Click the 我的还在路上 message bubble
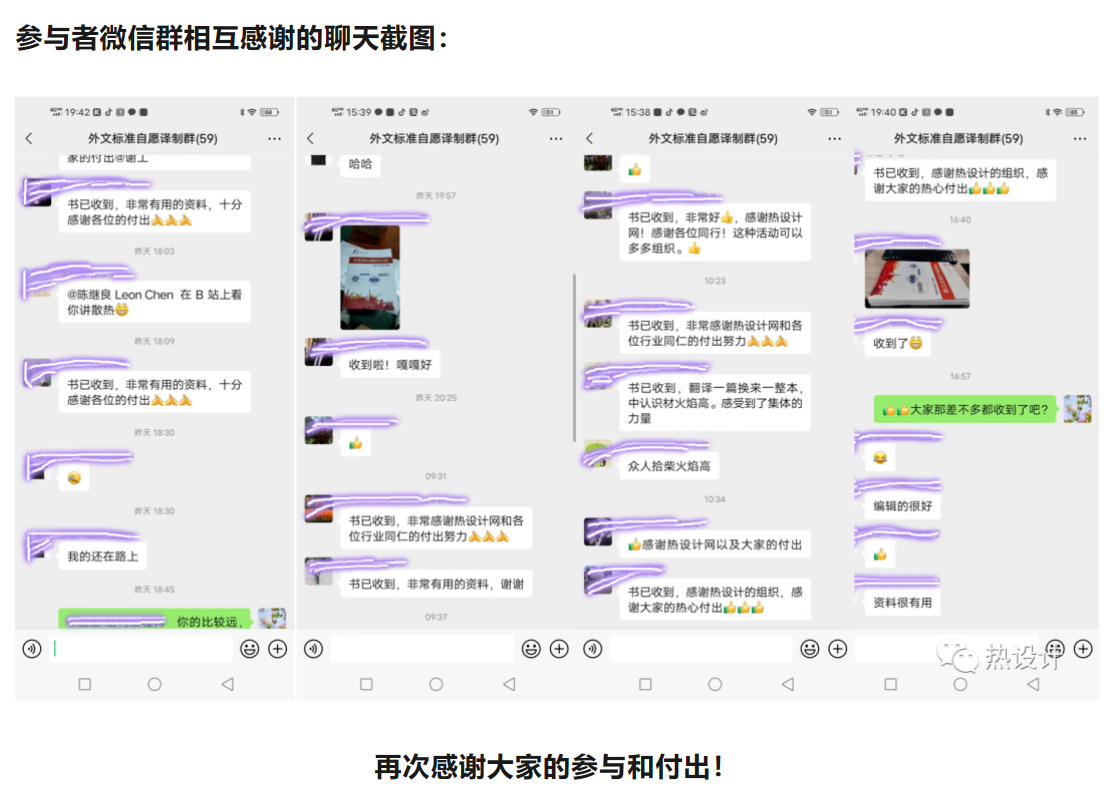 point(103,556)
